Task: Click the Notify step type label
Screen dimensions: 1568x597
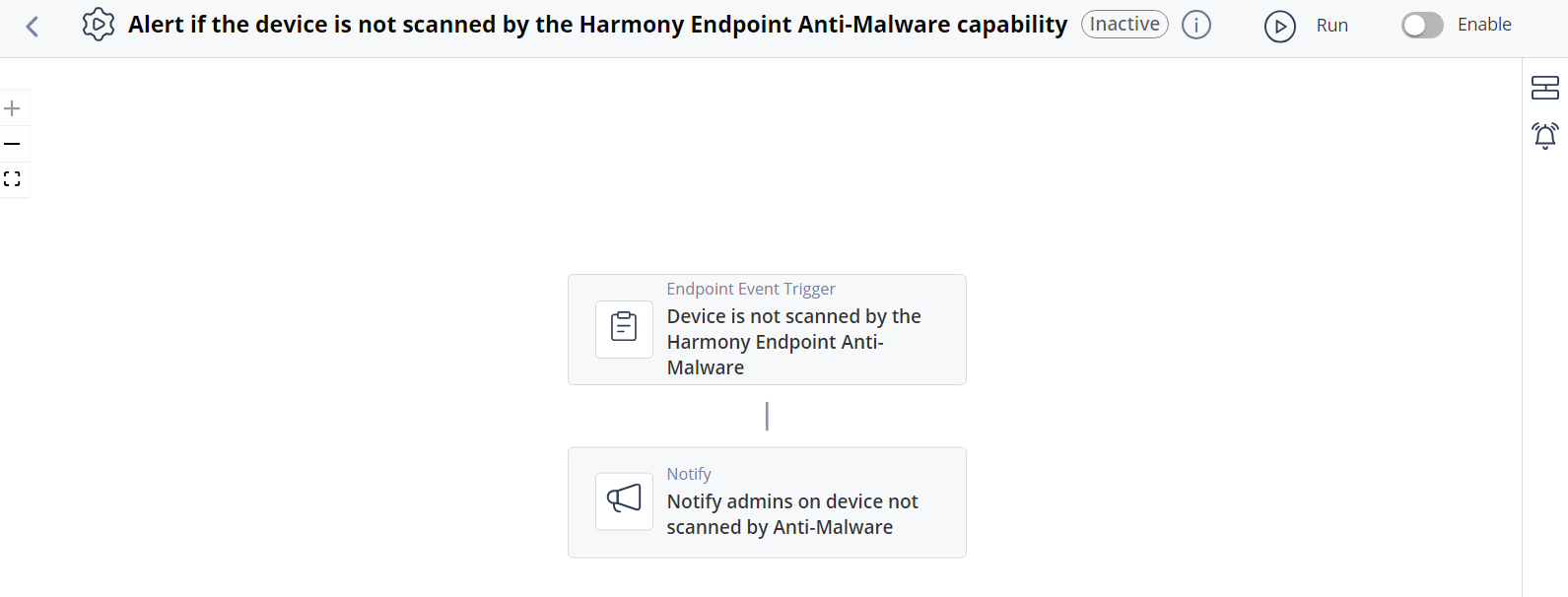Action: tap(689, 474)
